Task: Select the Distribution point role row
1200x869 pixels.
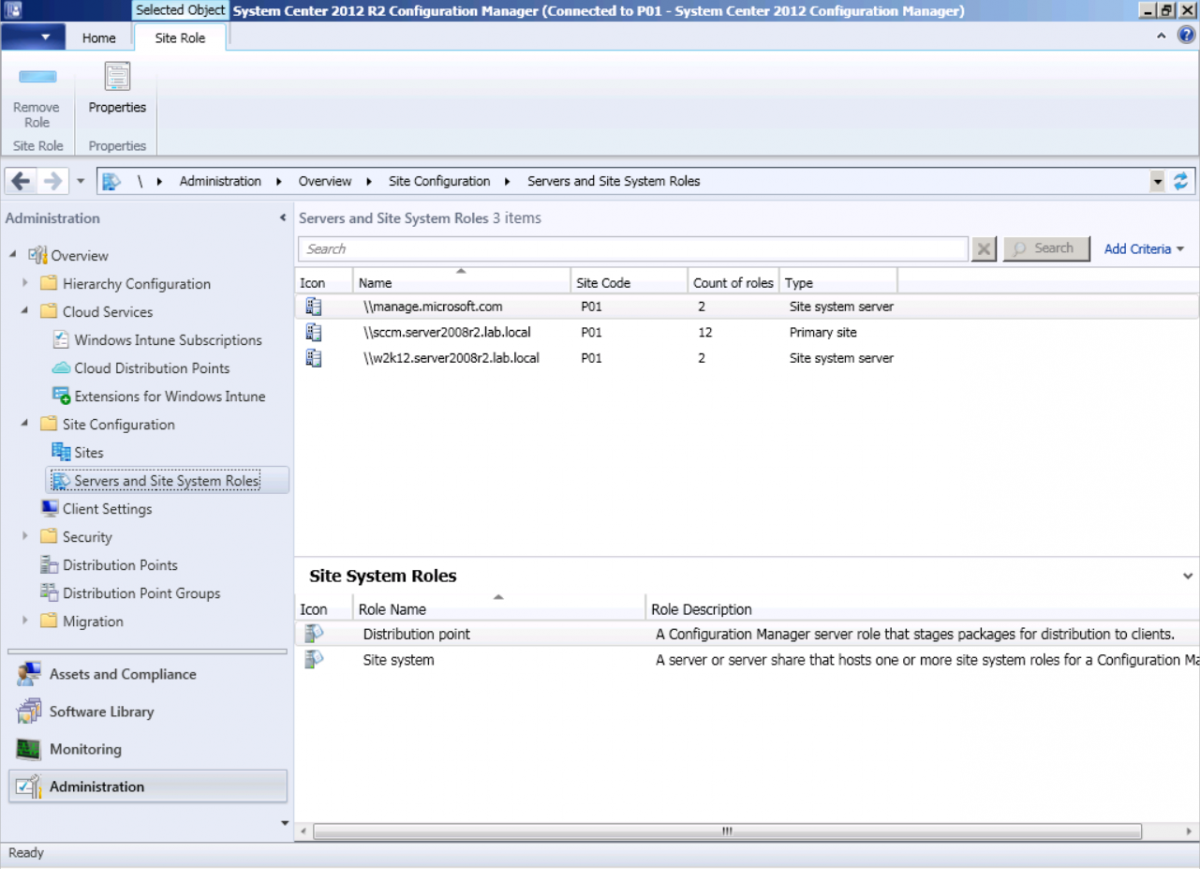Action: coord(747,634)
